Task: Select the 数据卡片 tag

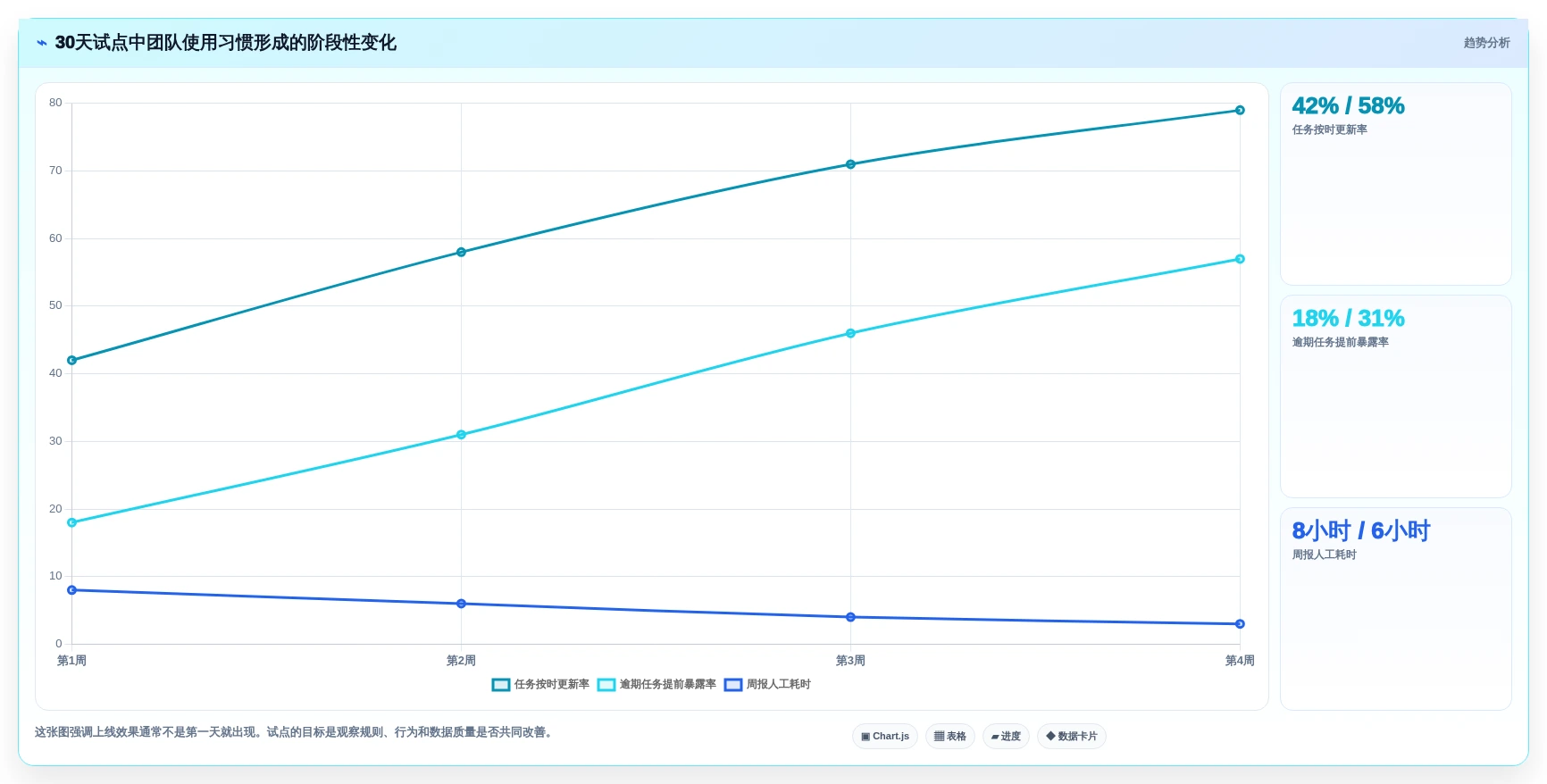Action: (1072, 737)
